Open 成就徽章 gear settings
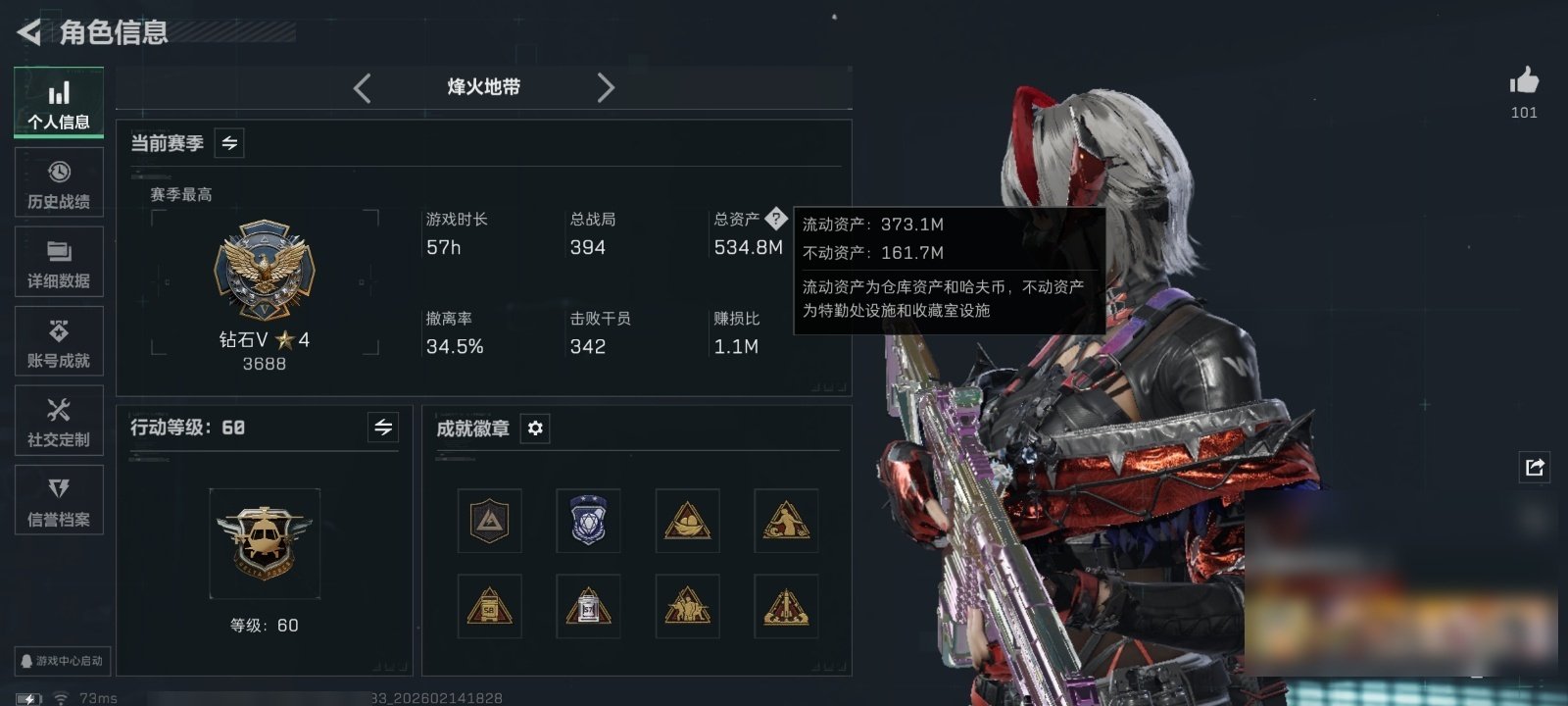 [x=535, y=429]
